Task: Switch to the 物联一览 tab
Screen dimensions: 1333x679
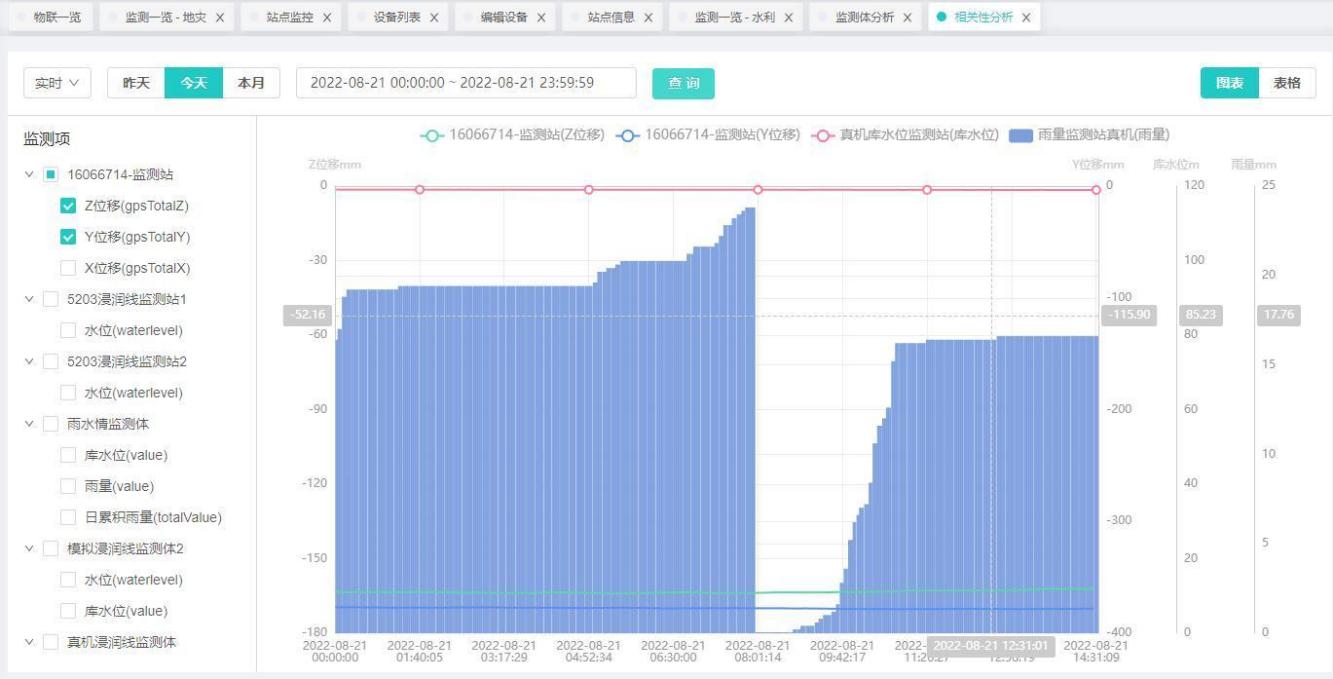Action: click(x=57, y=18)
